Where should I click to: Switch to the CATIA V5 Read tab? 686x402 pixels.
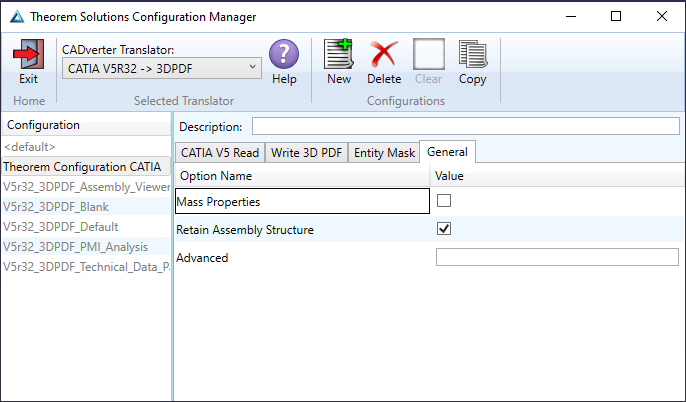(220, 153)
